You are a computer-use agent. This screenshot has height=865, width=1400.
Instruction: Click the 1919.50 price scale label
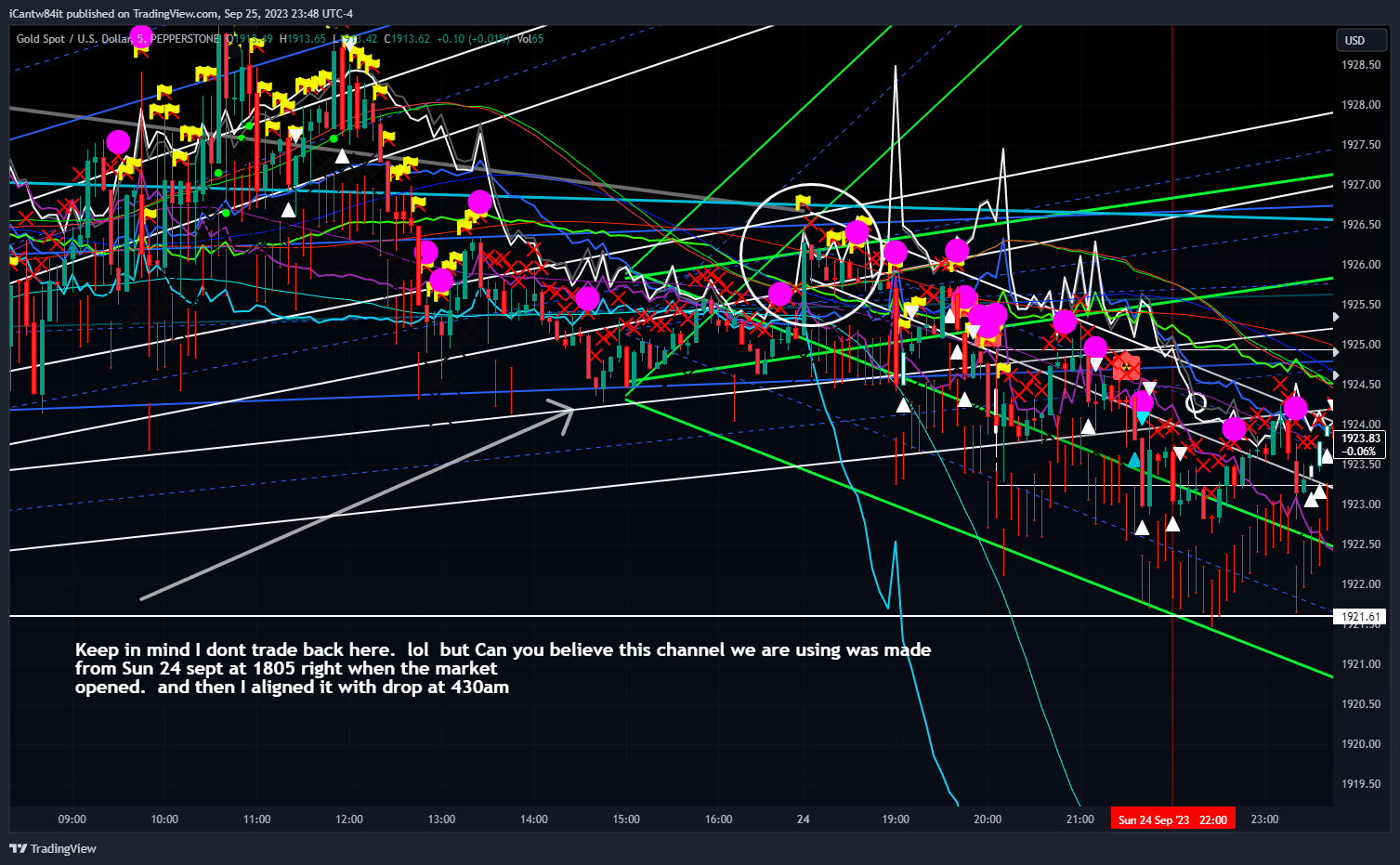click(x=1361, y=784)
